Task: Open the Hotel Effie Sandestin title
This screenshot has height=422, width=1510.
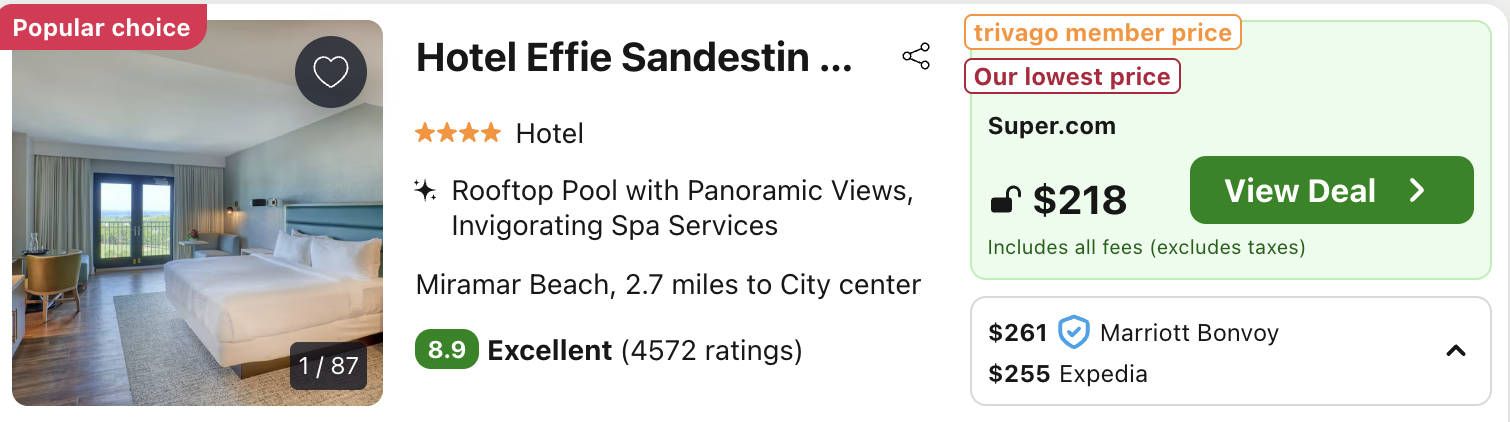Action: pyautogui.click(x=634, y=58)
